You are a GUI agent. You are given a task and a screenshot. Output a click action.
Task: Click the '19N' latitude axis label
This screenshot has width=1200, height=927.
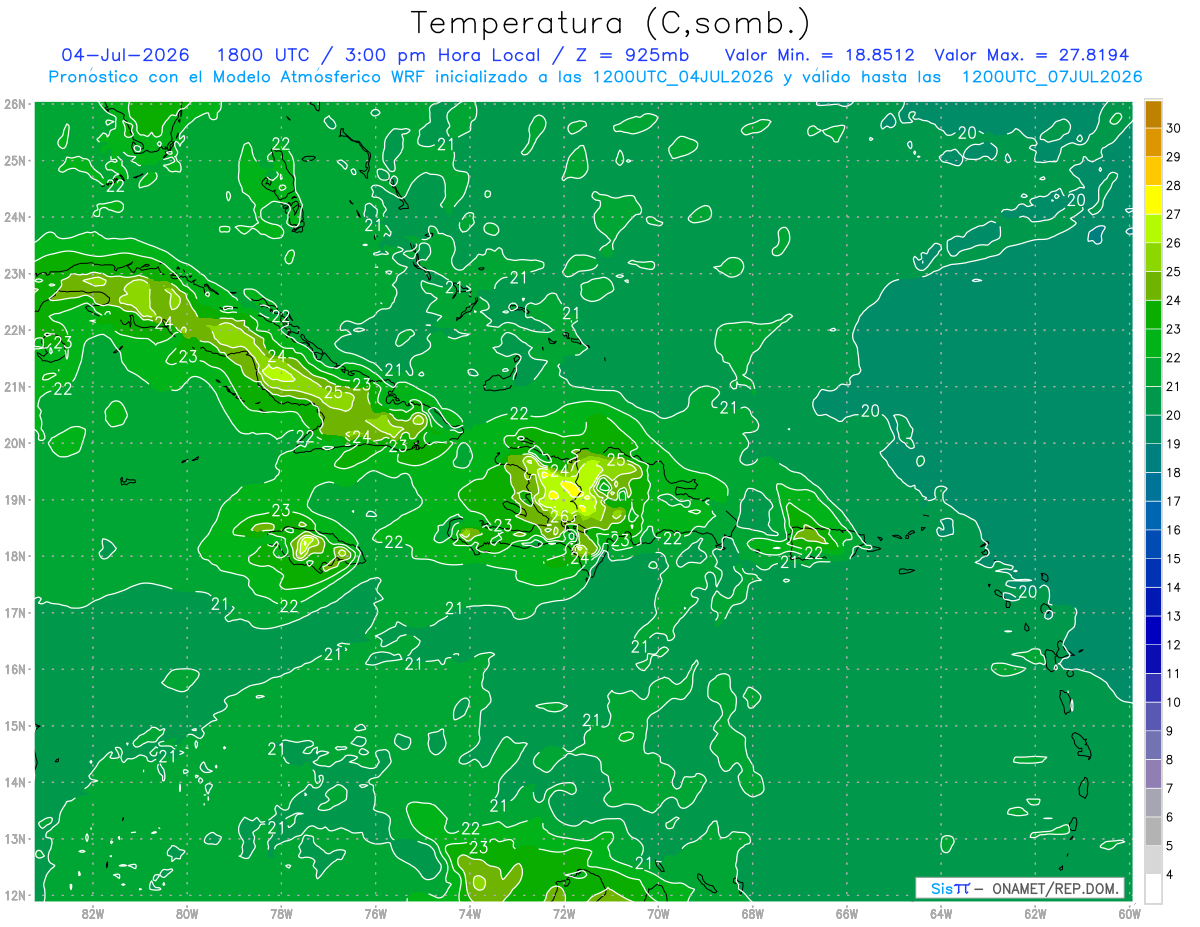[x=14, y=499]
